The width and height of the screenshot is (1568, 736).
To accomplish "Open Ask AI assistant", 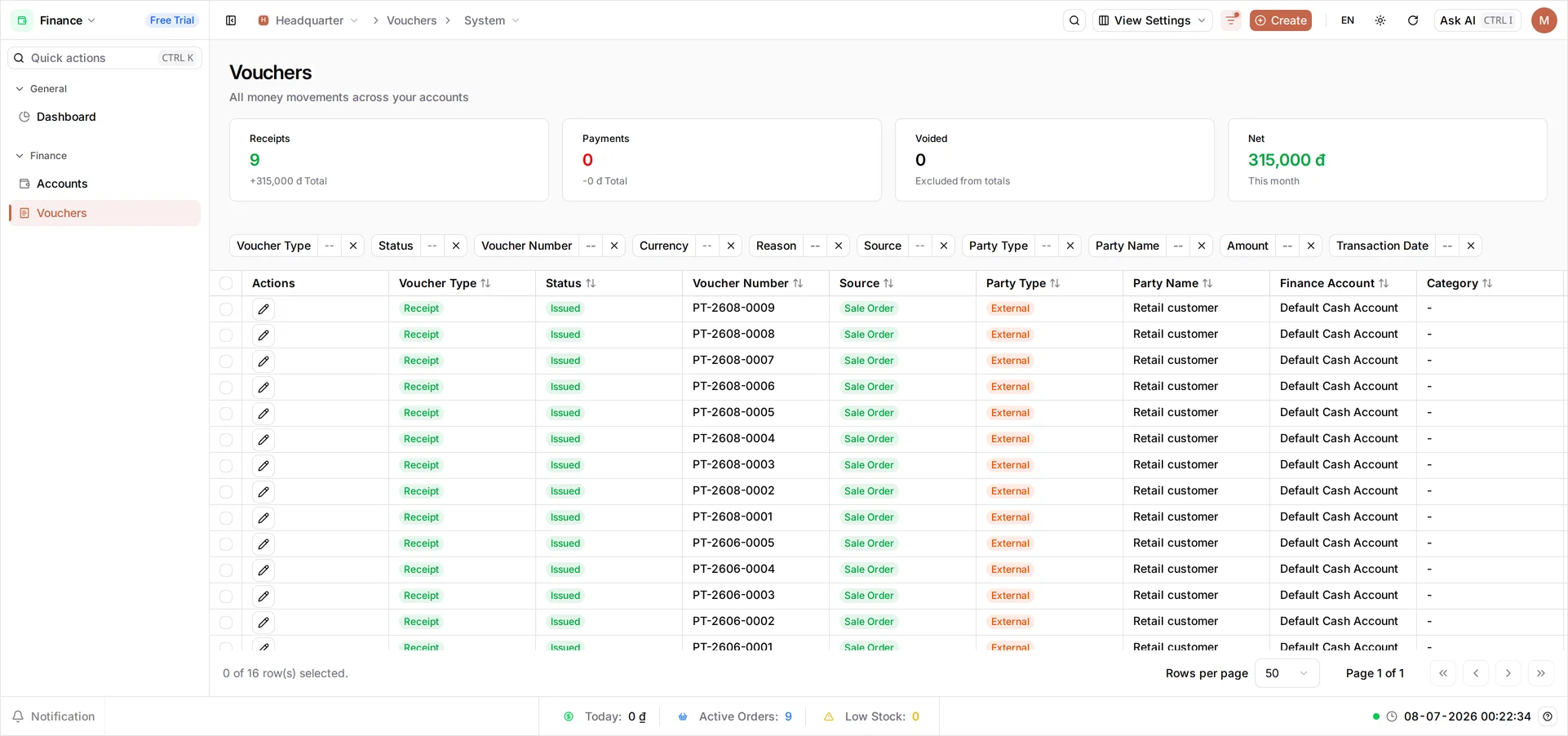I will click(x=1477, y=20).
